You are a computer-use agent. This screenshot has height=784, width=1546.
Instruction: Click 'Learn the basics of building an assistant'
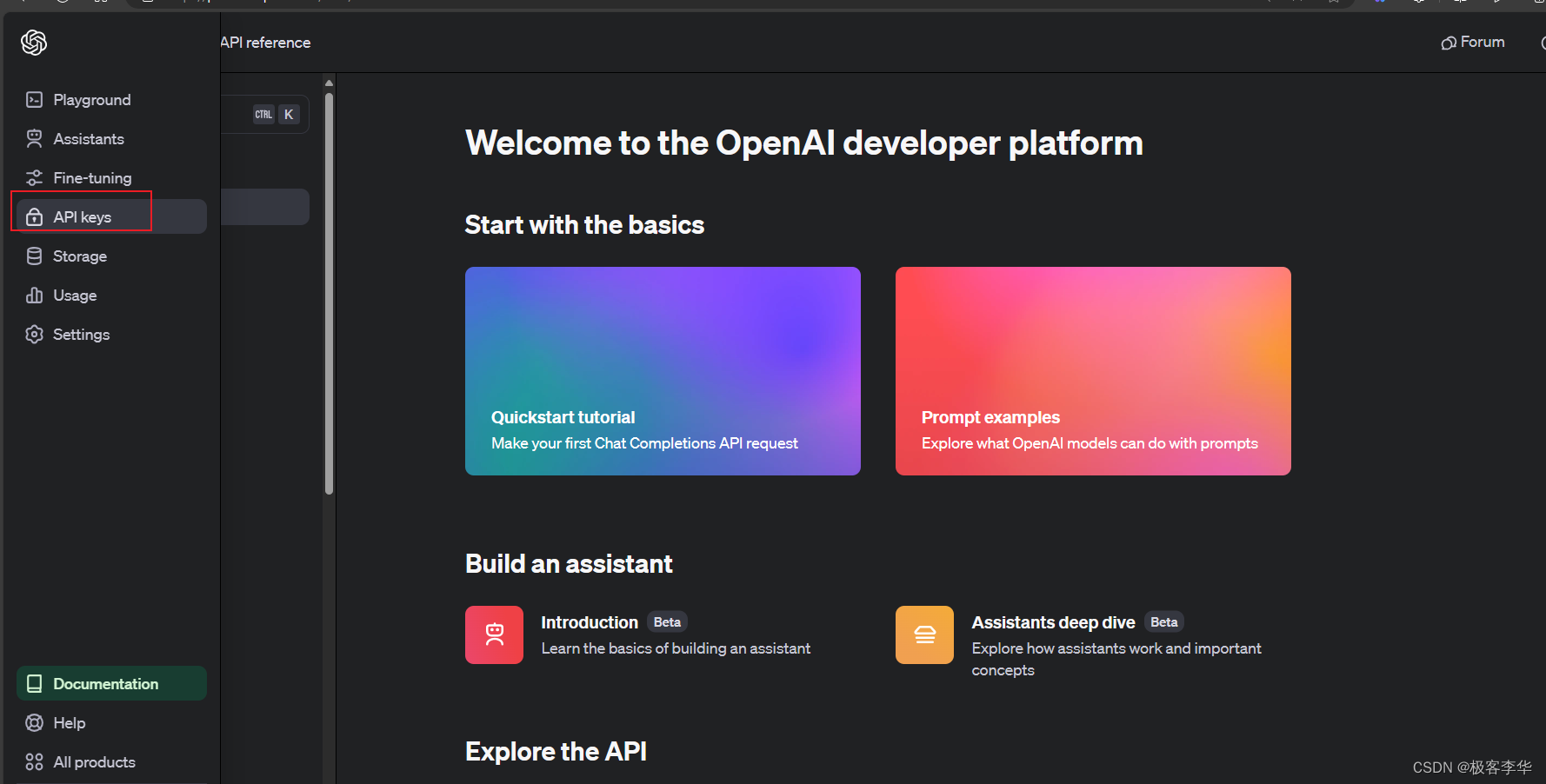coord(676,648)
